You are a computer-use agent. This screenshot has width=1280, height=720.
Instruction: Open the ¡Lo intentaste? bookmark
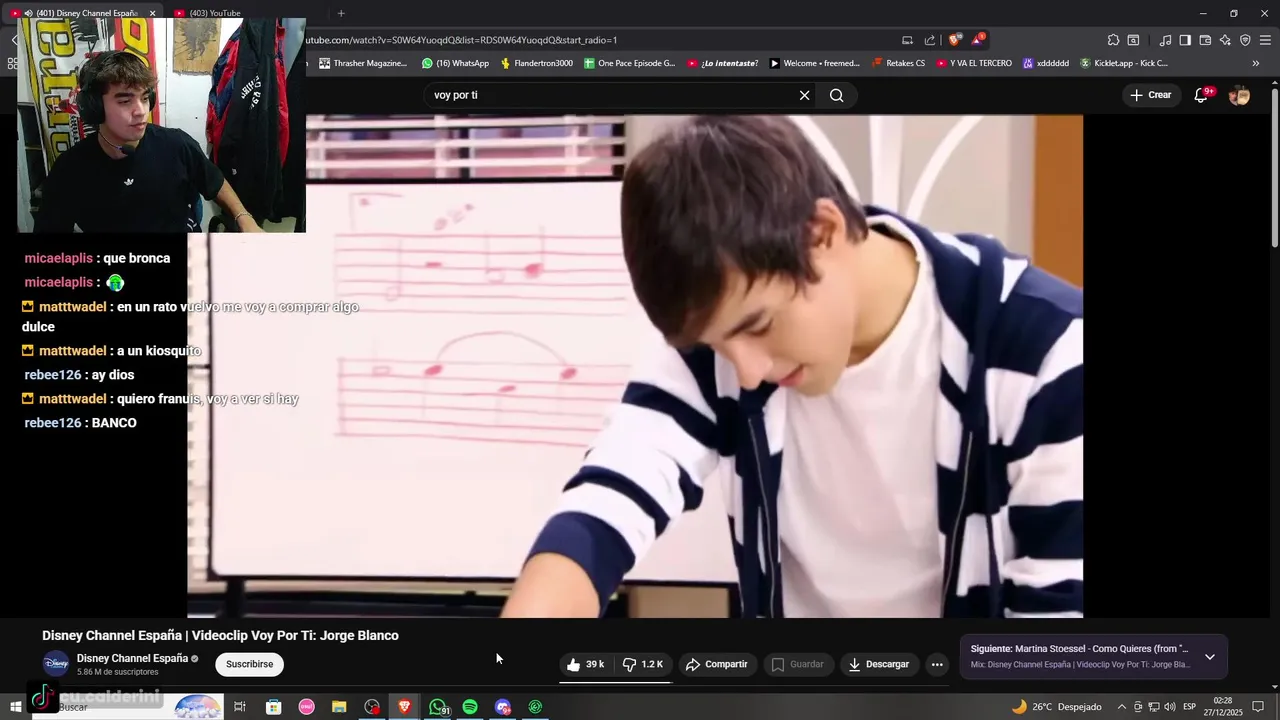click(723, 63)
